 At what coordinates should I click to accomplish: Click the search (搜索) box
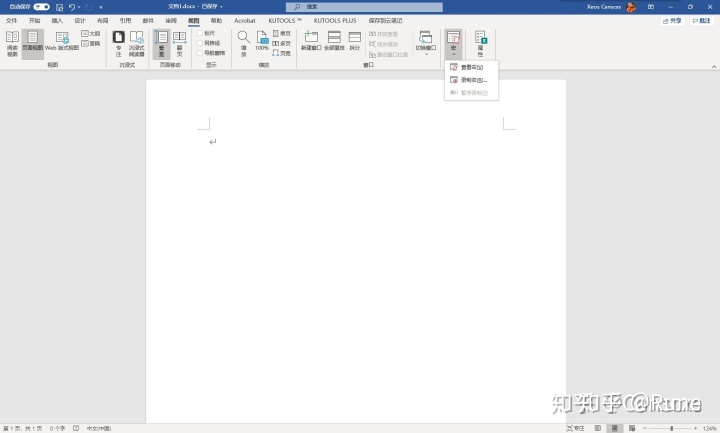[364, 7]
